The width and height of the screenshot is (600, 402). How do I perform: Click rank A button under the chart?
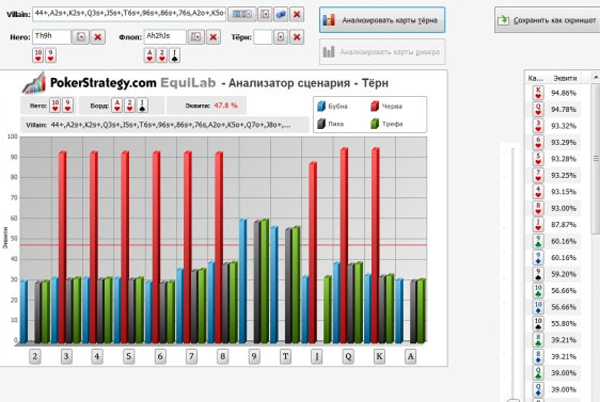pos(410,356)
